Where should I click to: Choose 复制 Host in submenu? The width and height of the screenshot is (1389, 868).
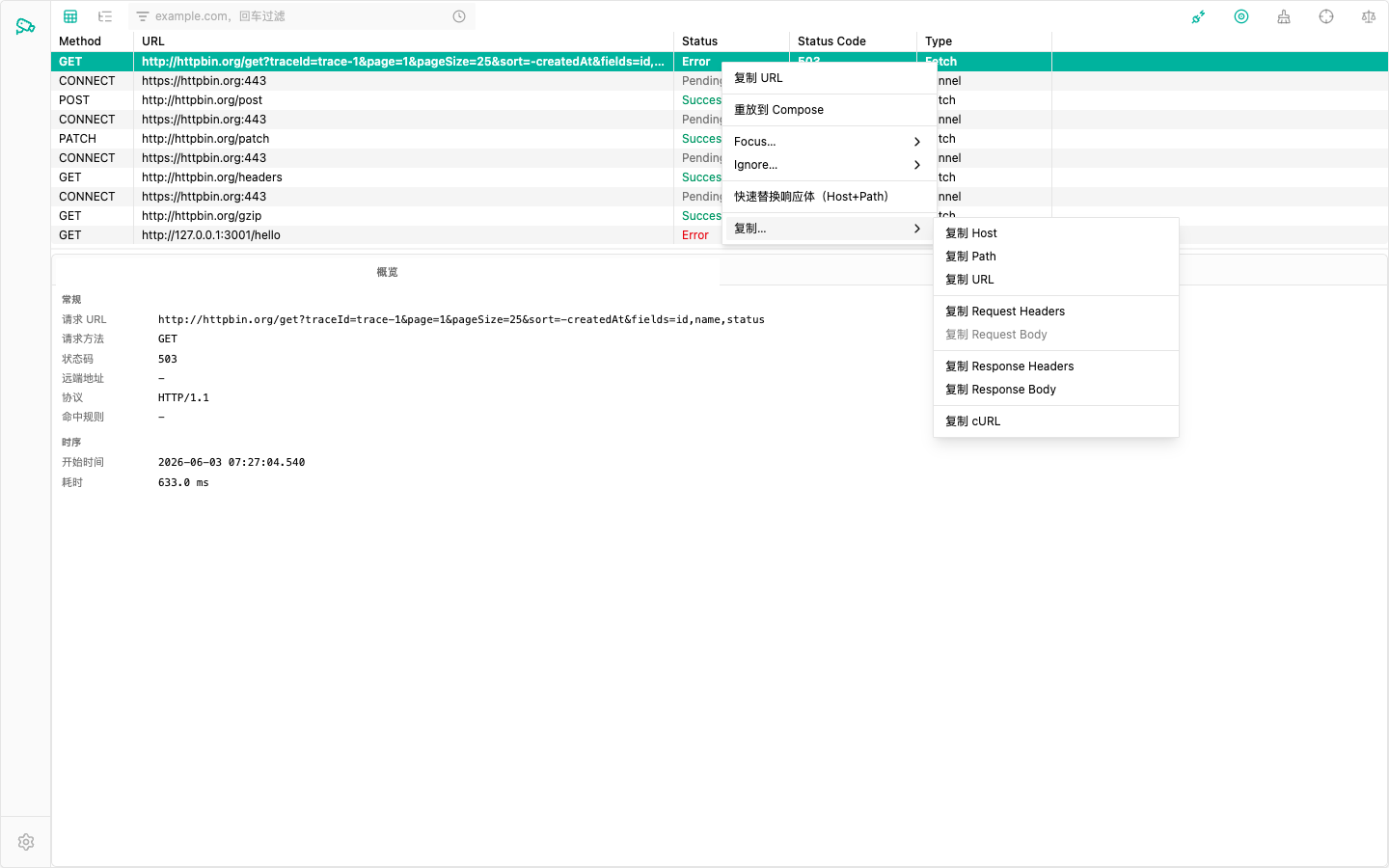tap(1056, 233)
